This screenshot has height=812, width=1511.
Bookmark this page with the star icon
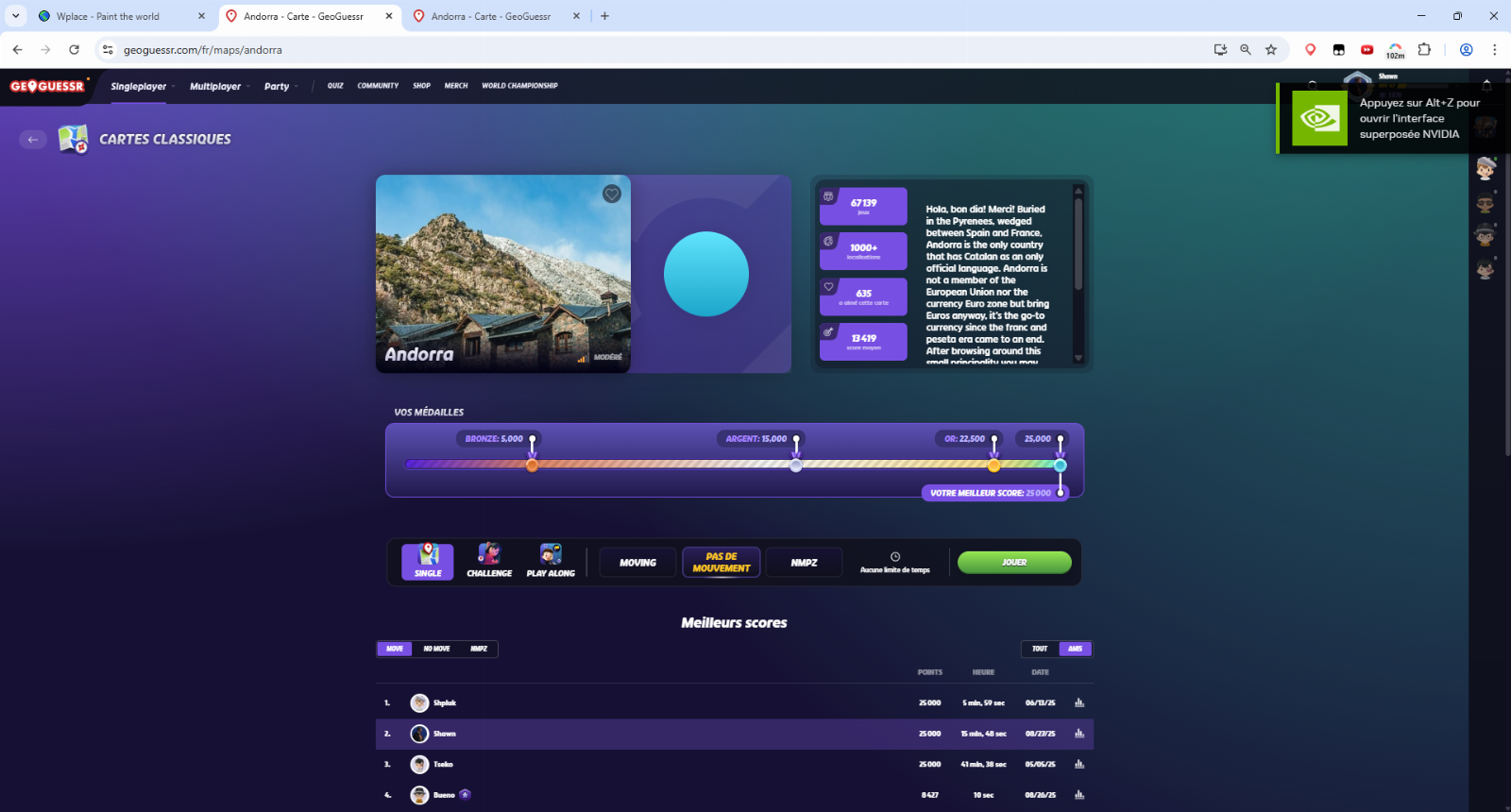[x=1271, y=50]
